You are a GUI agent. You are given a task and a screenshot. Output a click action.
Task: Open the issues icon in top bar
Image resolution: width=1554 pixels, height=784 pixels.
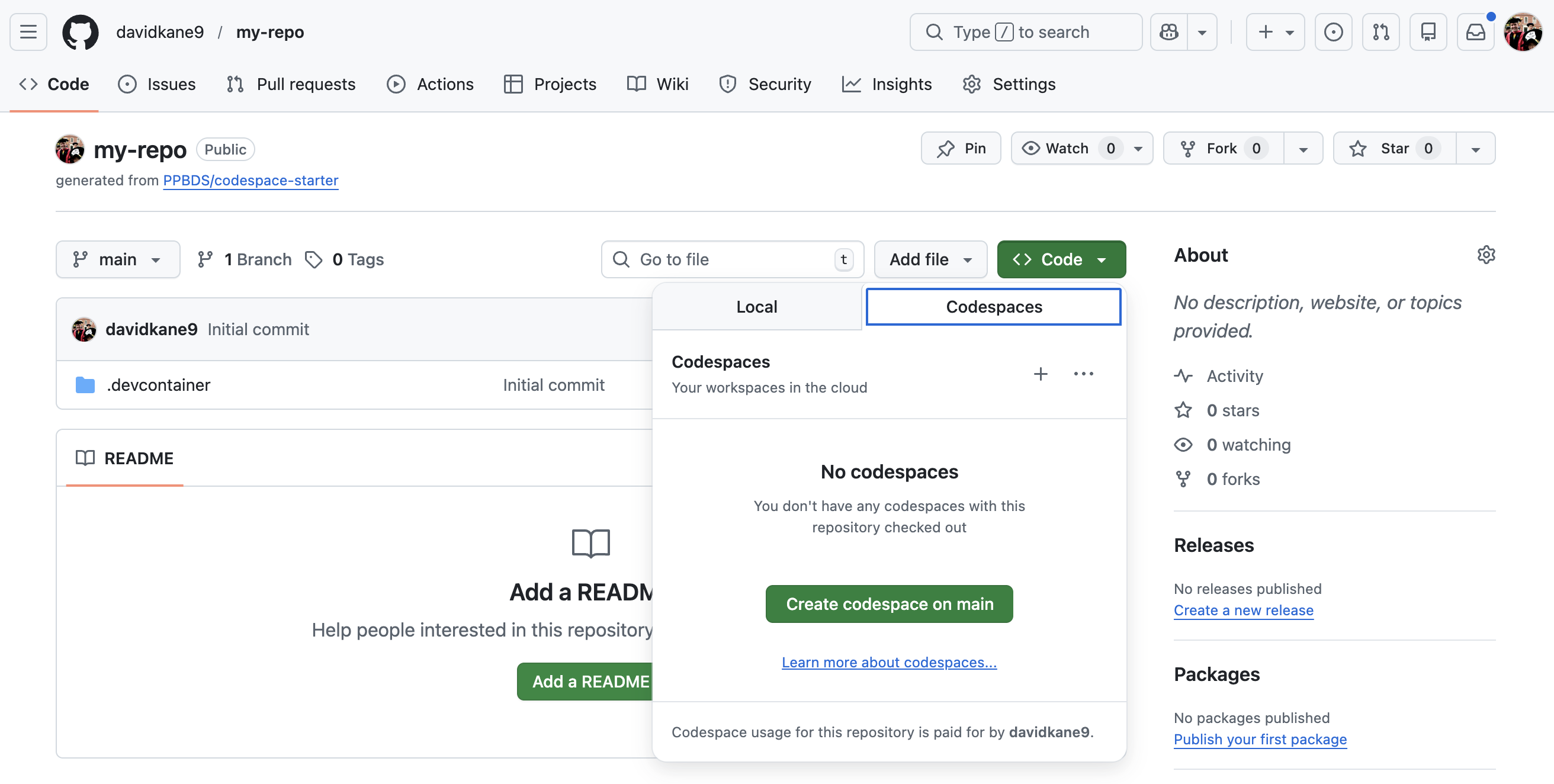pos(1333,32)
